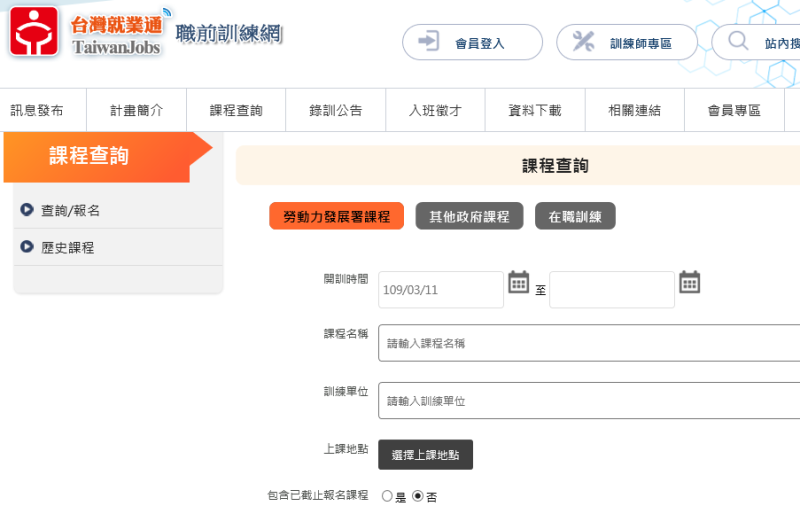Open the 課程查詢 nav menu
The width and height of the screenshot is (800, 506).
(236, 110)
